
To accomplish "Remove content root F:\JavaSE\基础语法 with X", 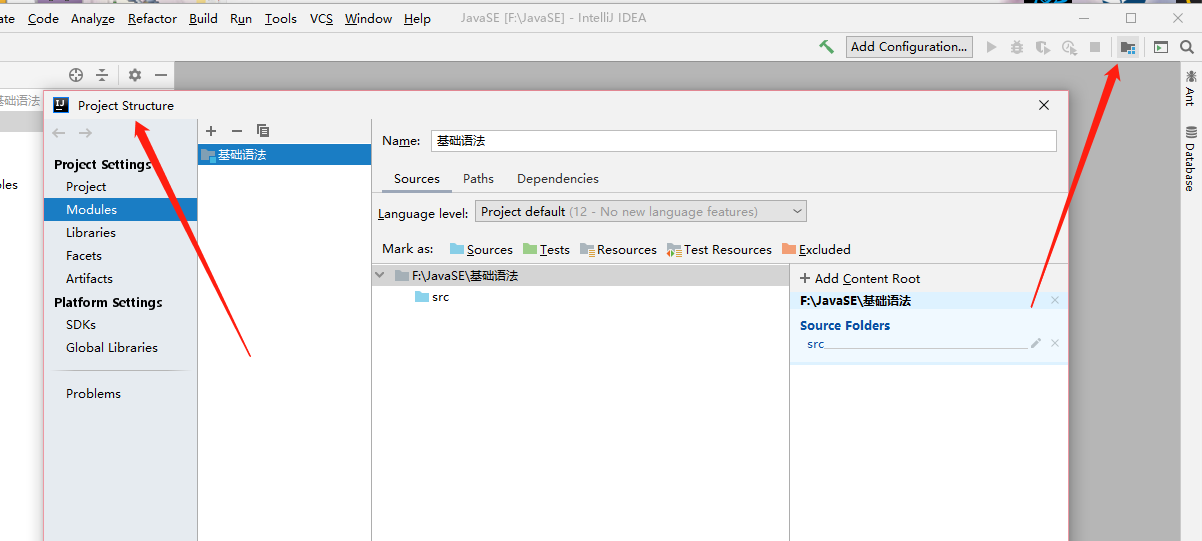I will [x=1055, y=301].
